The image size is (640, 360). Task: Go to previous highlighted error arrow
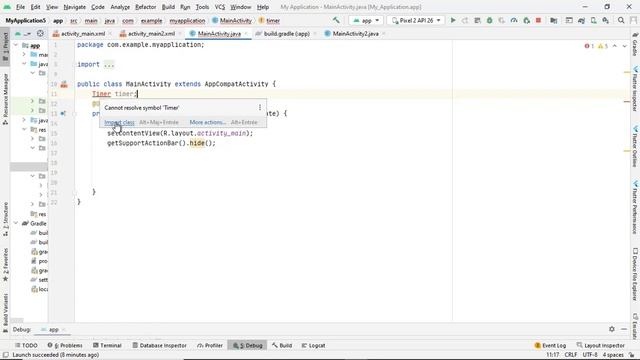tap(615, 46)
